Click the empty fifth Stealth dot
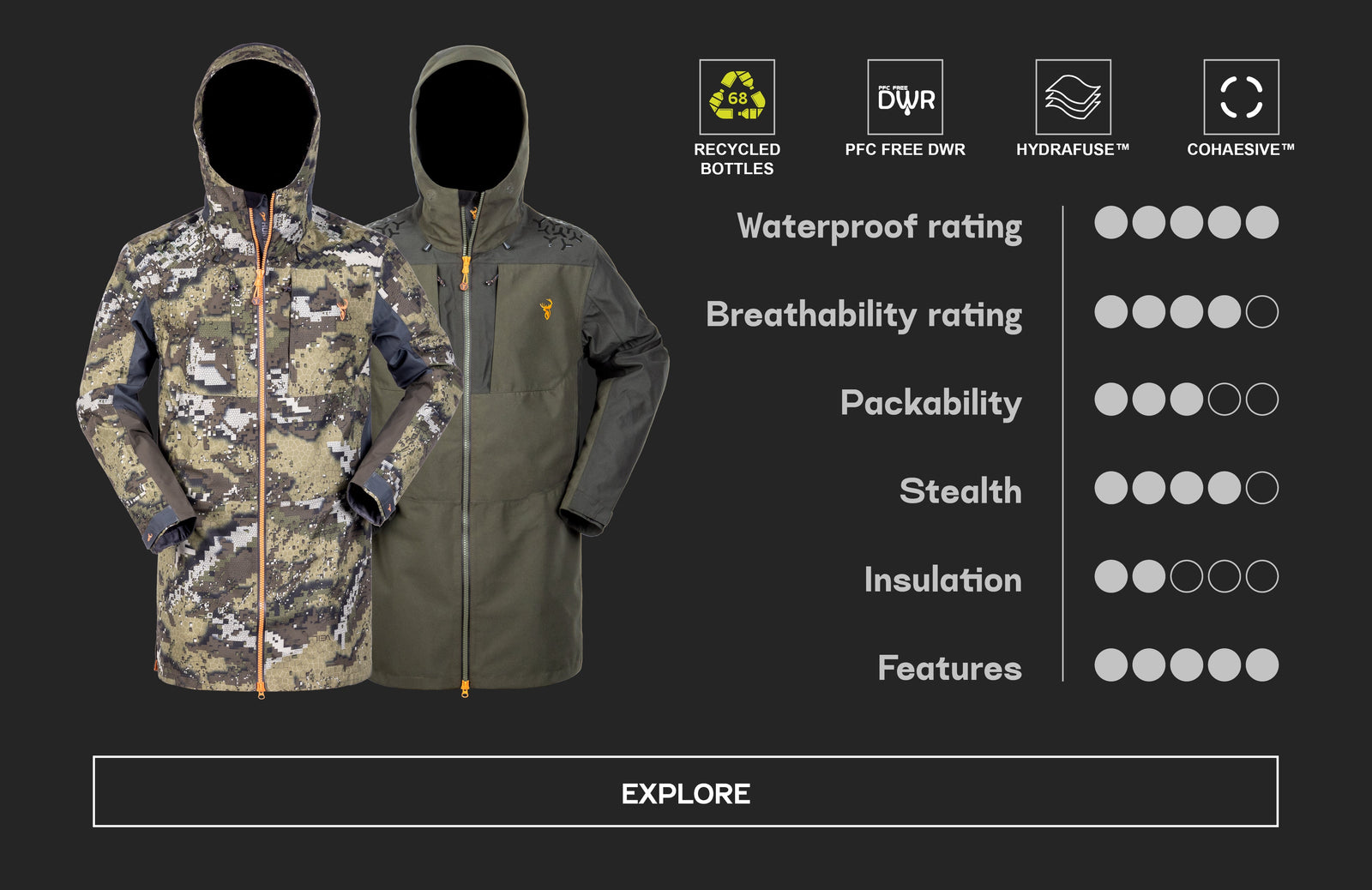The height and width of the screenshot is (890, 1372). click(1261, 488)
